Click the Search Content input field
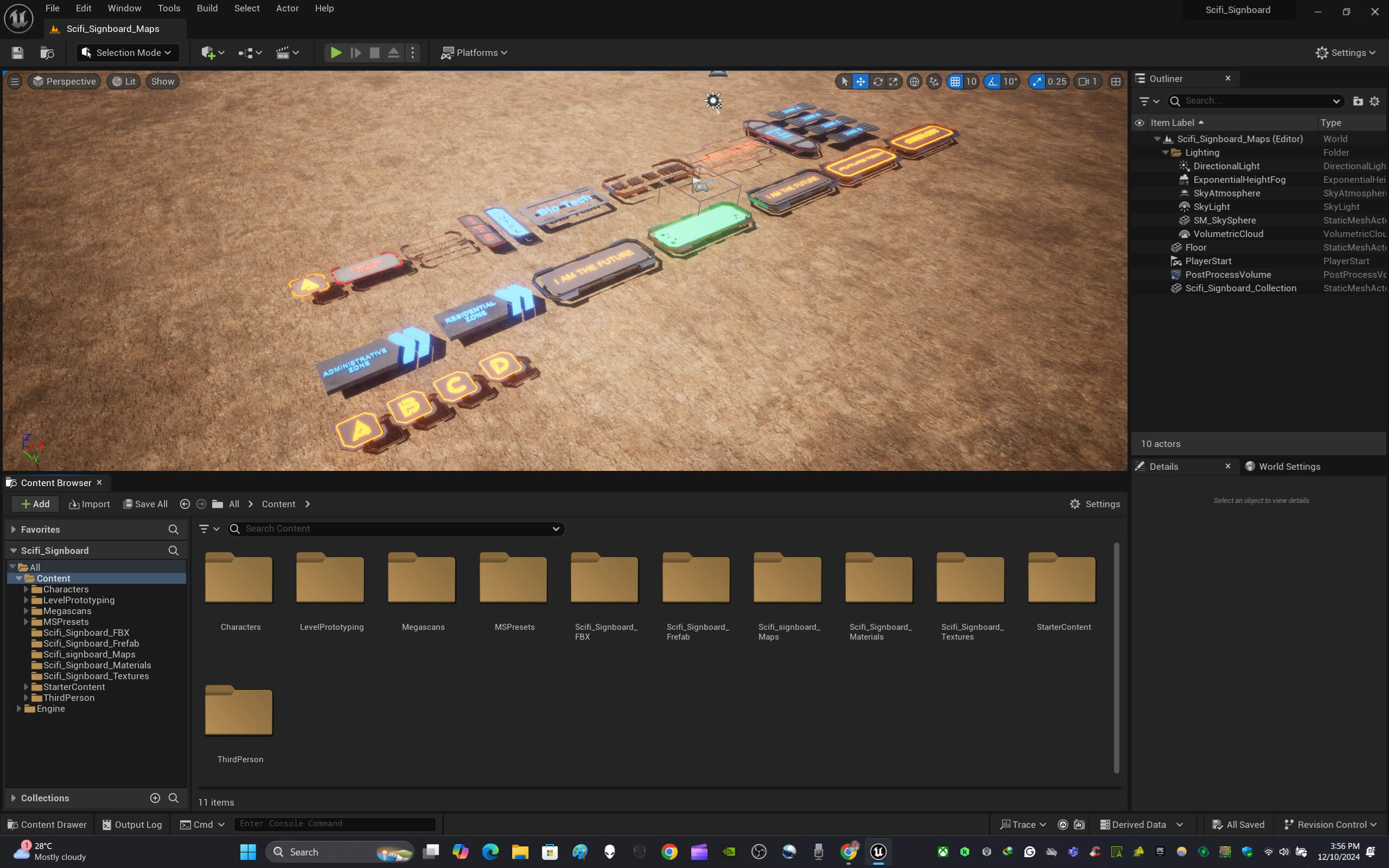The image size is (1389, 868). tap(396, 529)
